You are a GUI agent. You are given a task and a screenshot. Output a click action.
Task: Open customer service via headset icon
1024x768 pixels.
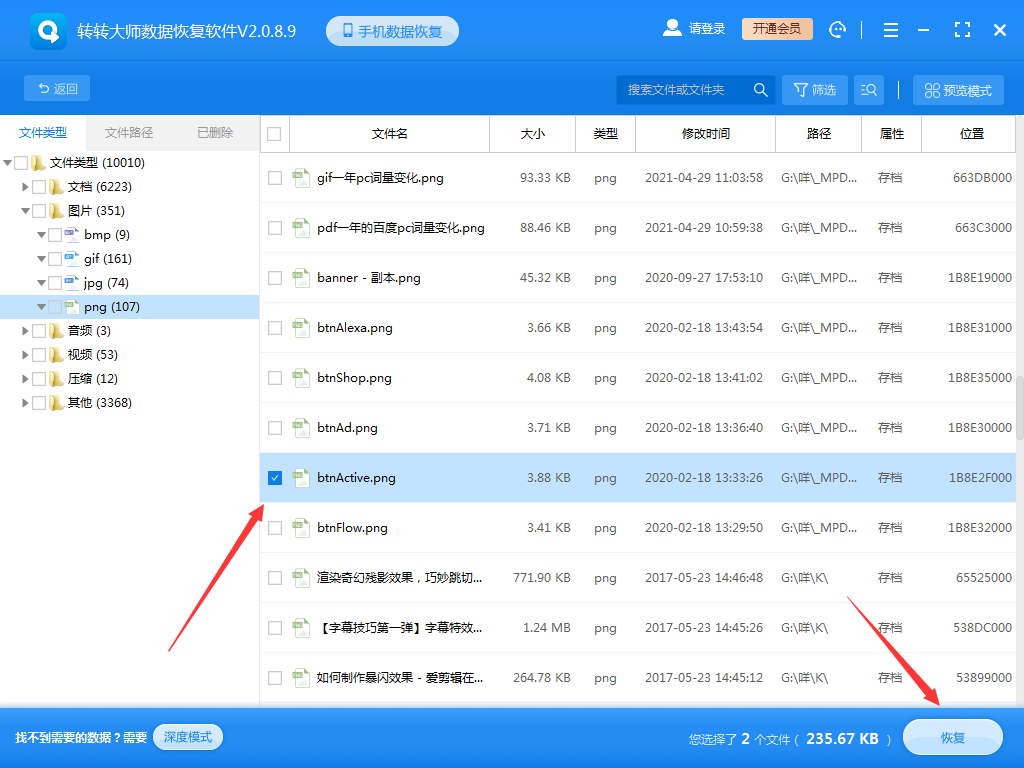[x=837, y=29]
